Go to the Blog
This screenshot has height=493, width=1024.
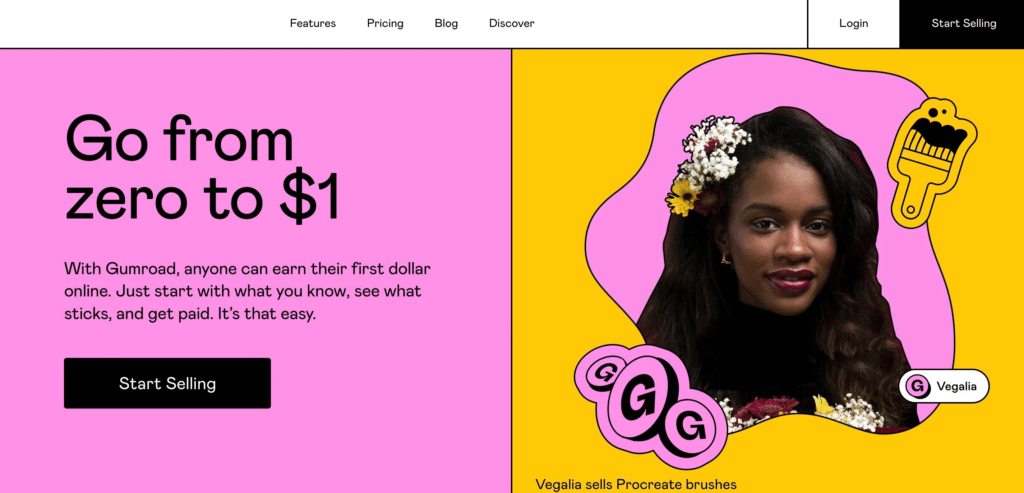pos(446,24)
